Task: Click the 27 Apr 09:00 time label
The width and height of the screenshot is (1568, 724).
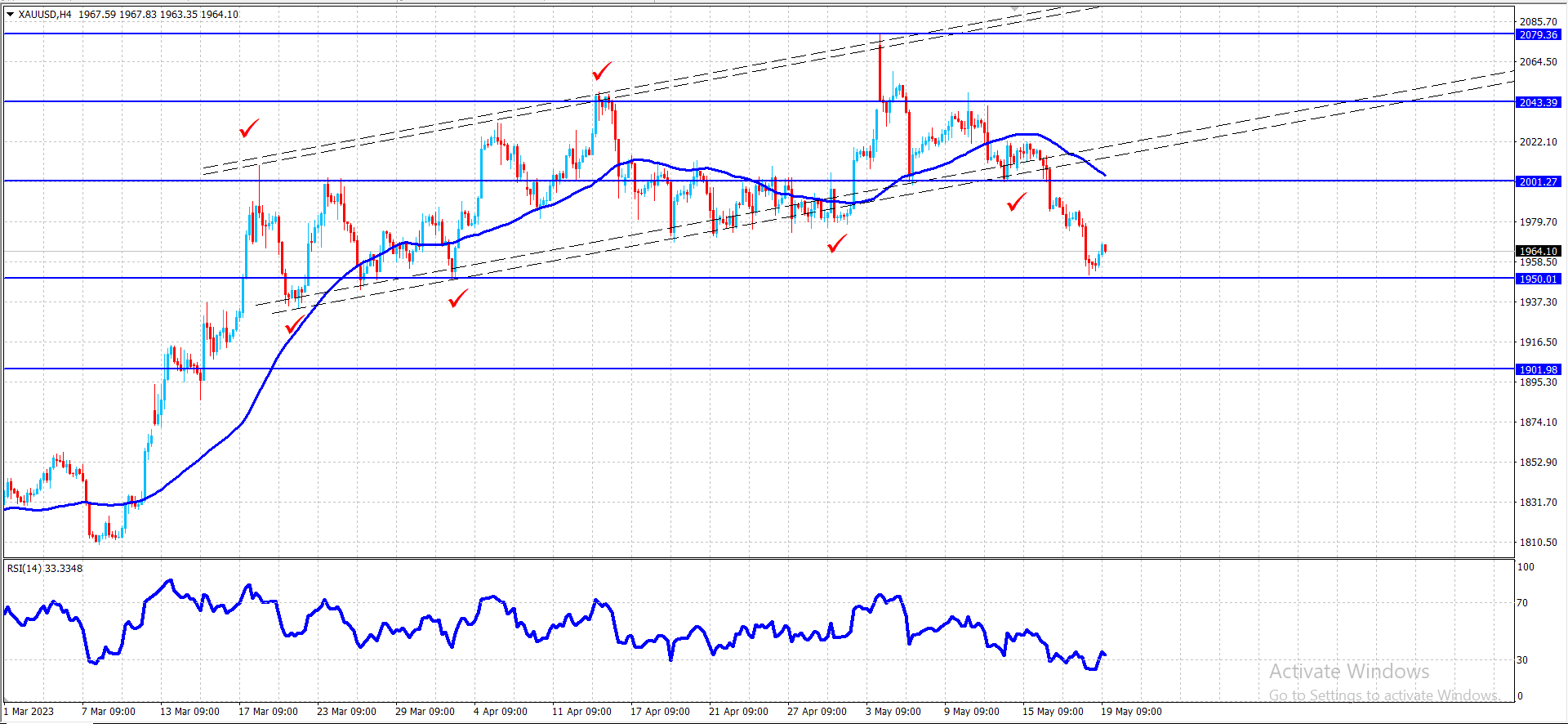Action: 817,712
